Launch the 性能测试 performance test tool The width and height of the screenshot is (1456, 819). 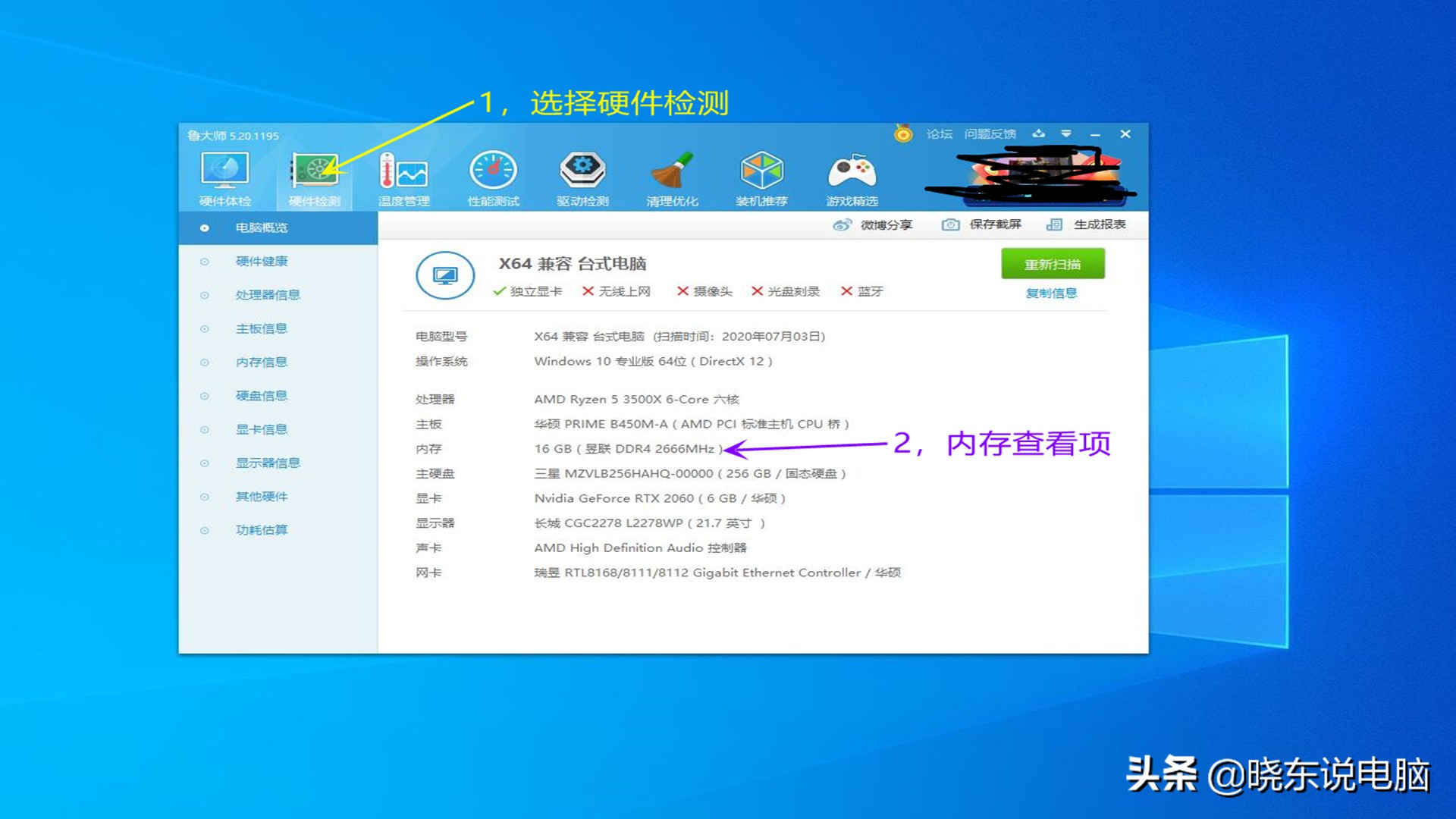(x=493, y=174)
